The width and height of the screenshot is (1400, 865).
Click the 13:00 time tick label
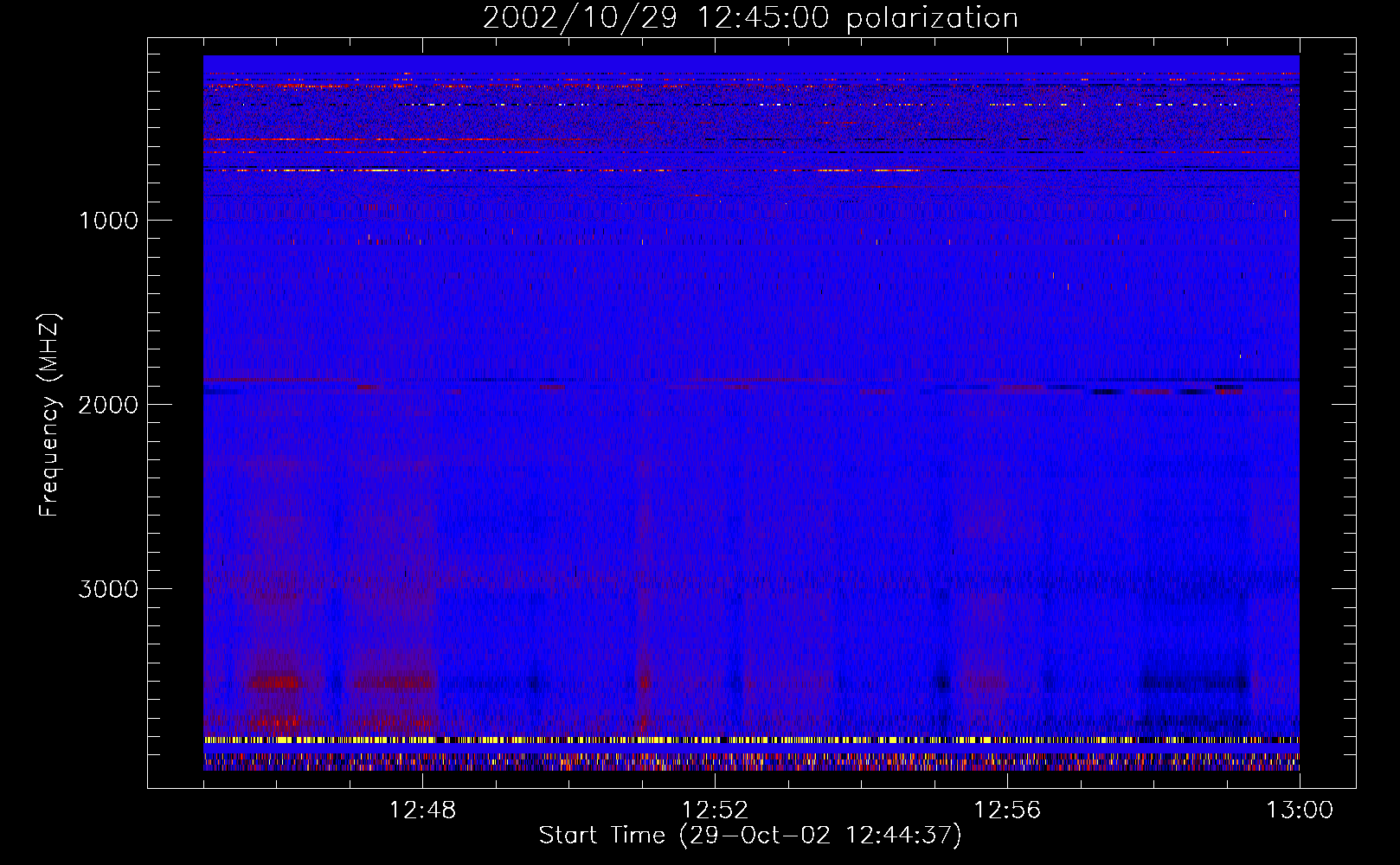click(x=1300, y=811)
